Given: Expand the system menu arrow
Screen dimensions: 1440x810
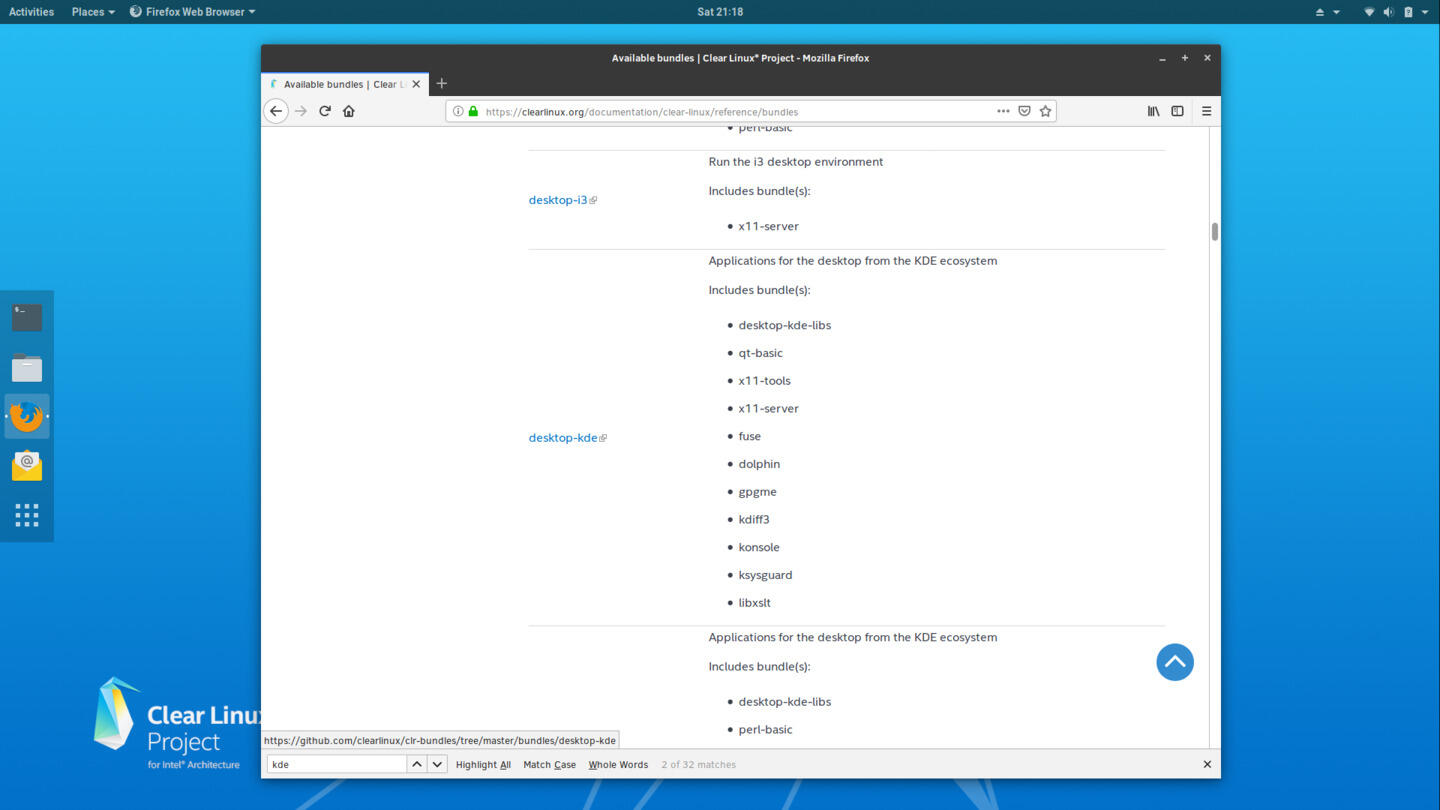Looking at the screenshot, I should pos(1425,12).
